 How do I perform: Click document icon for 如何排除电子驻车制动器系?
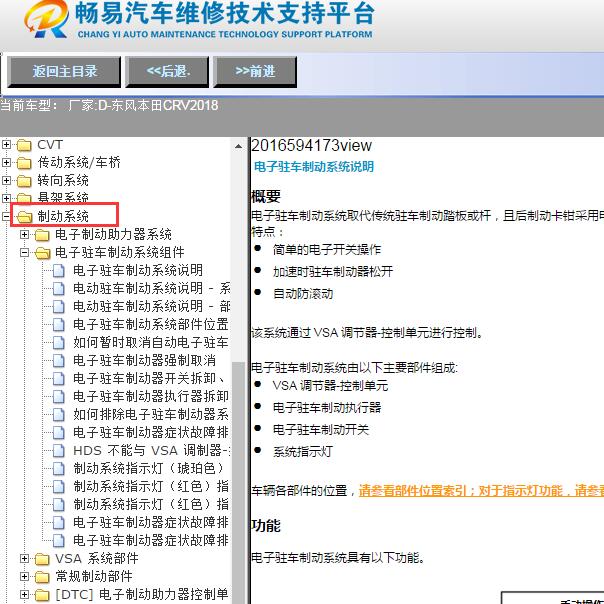(x=59, y=414)
